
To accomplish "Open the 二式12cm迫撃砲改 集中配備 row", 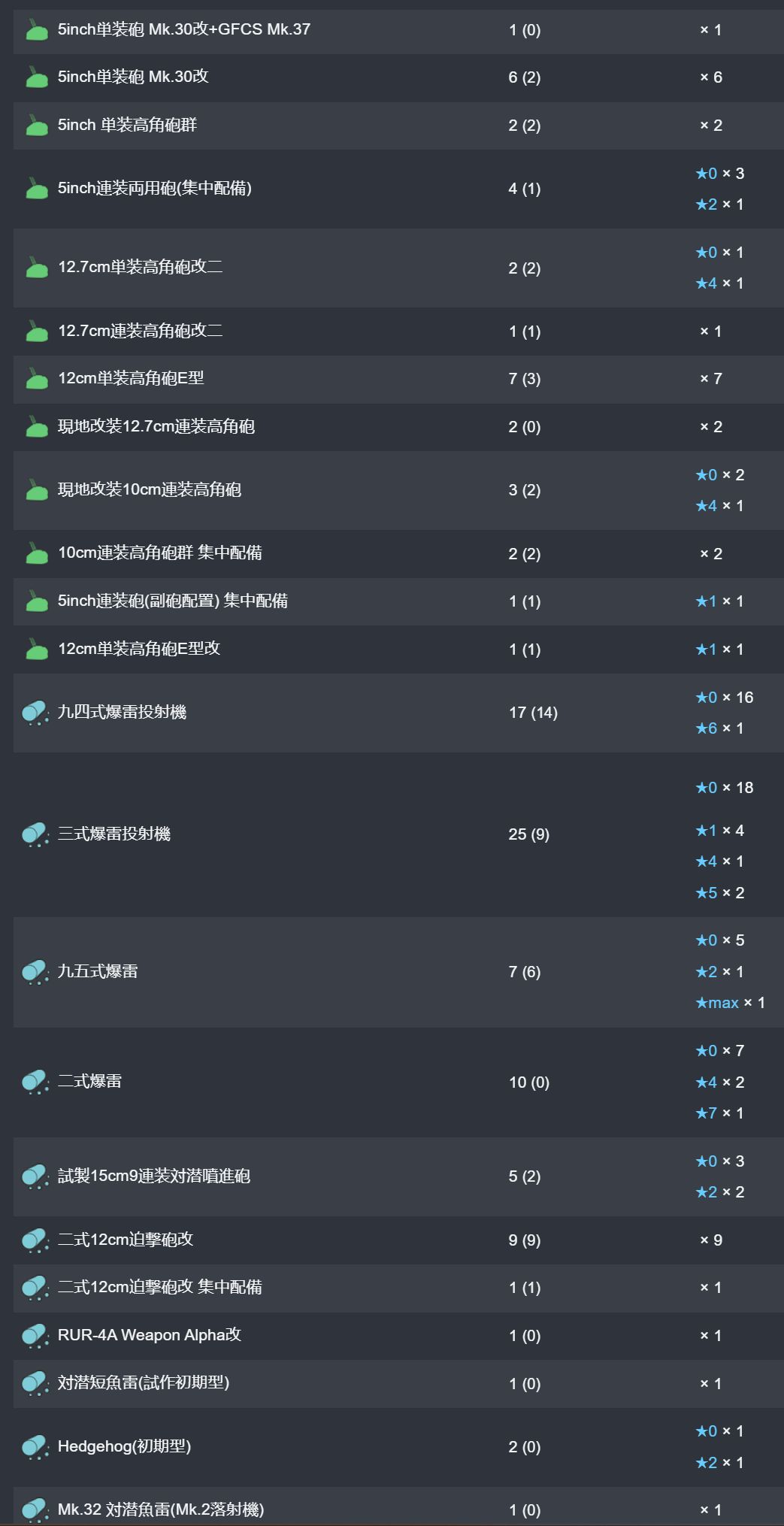I will pyautogui.click(x=398, y=1288).
